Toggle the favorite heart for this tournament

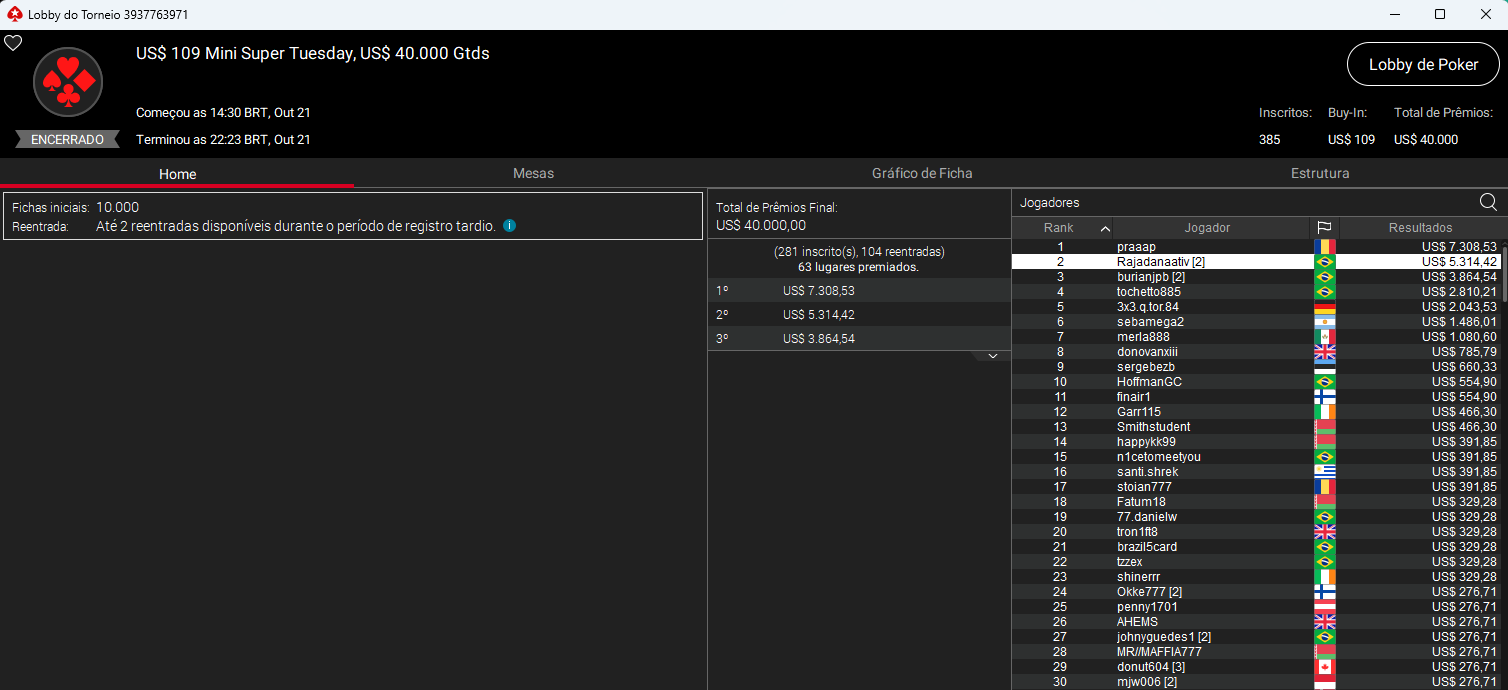(13, 43)
